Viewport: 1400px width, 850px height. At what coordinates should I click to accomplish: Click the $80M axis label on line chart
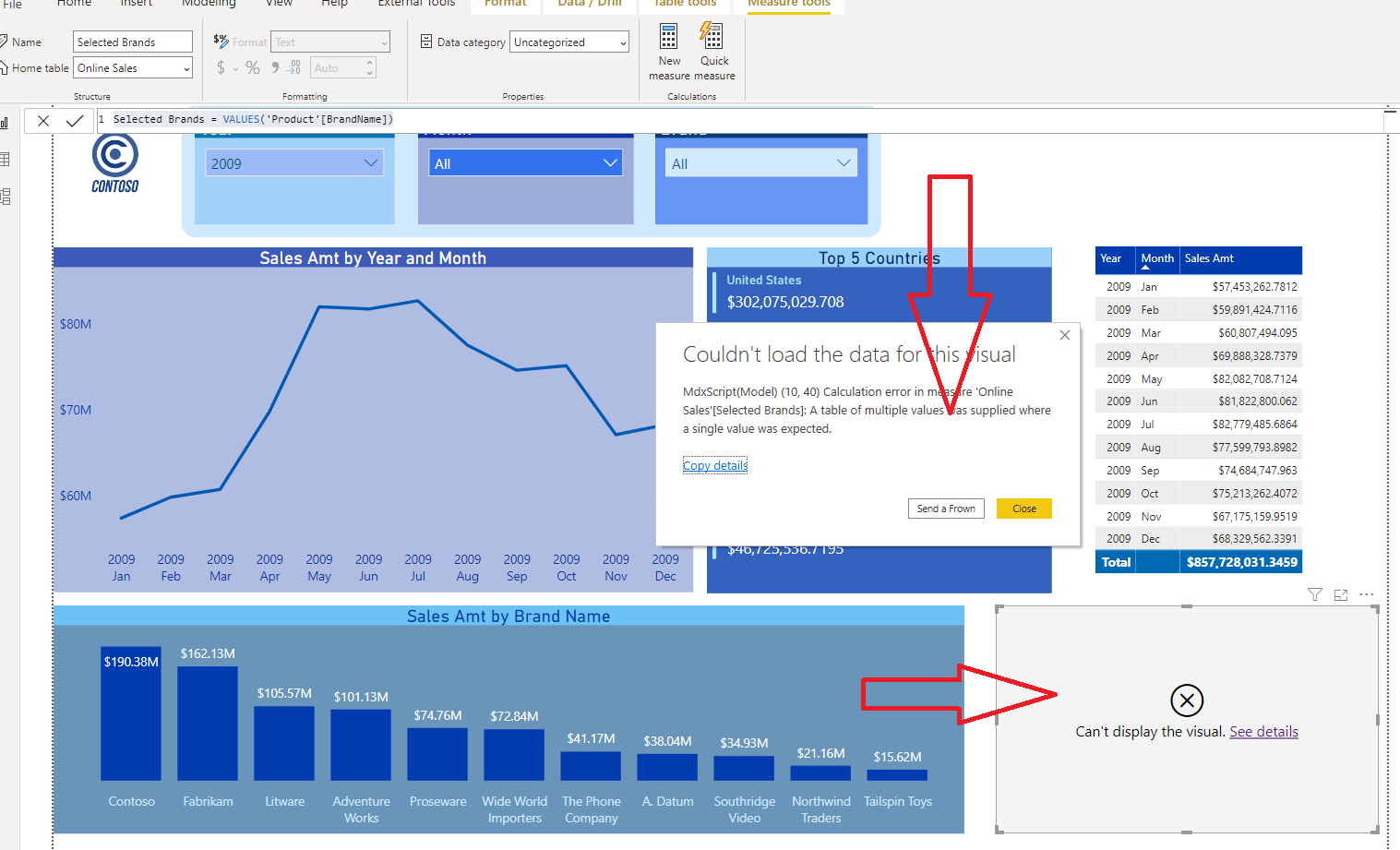click(x=76, y=324)
